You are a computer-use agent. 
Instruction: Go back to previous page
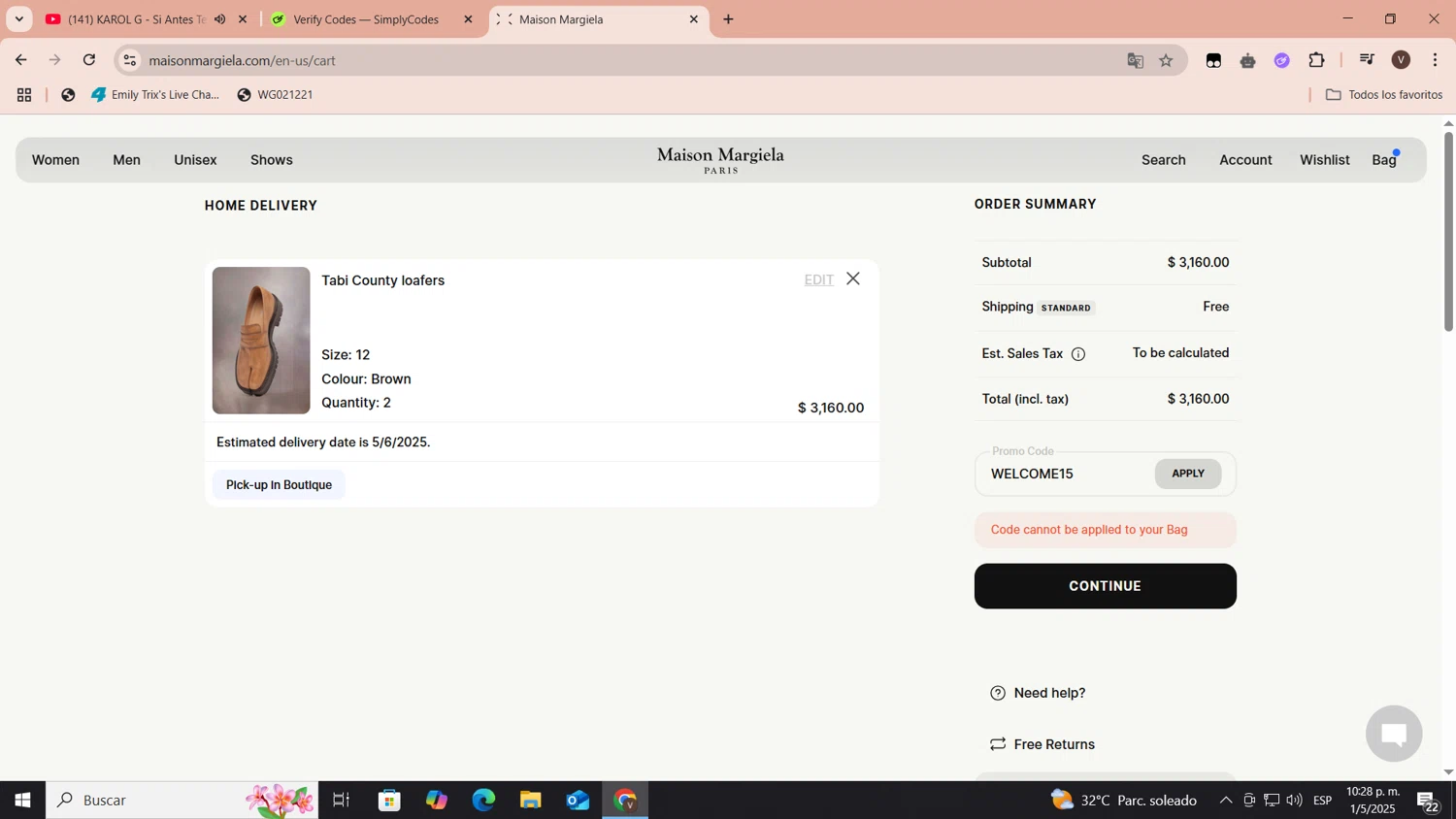(21, 60)
